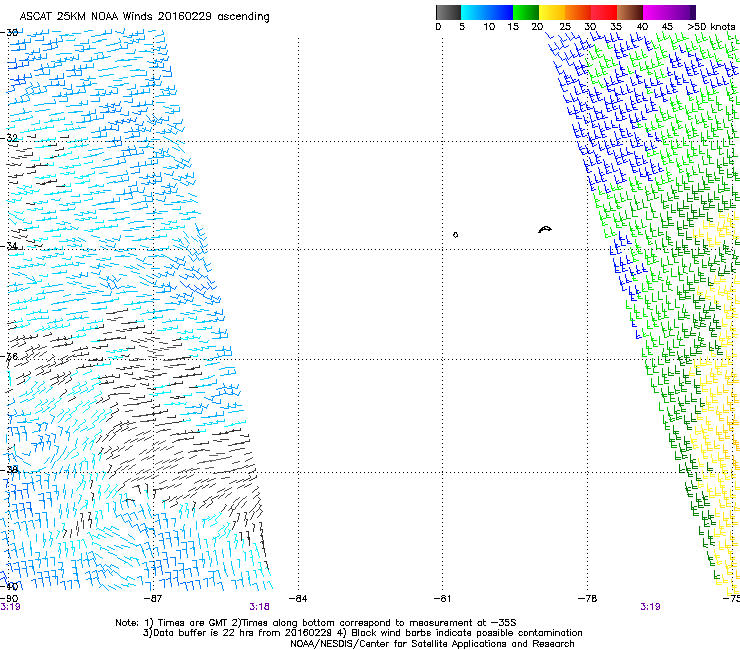Click the -81 longitude axis label
The height and width of the screenshot is (650, 740).
click(442, 599)
